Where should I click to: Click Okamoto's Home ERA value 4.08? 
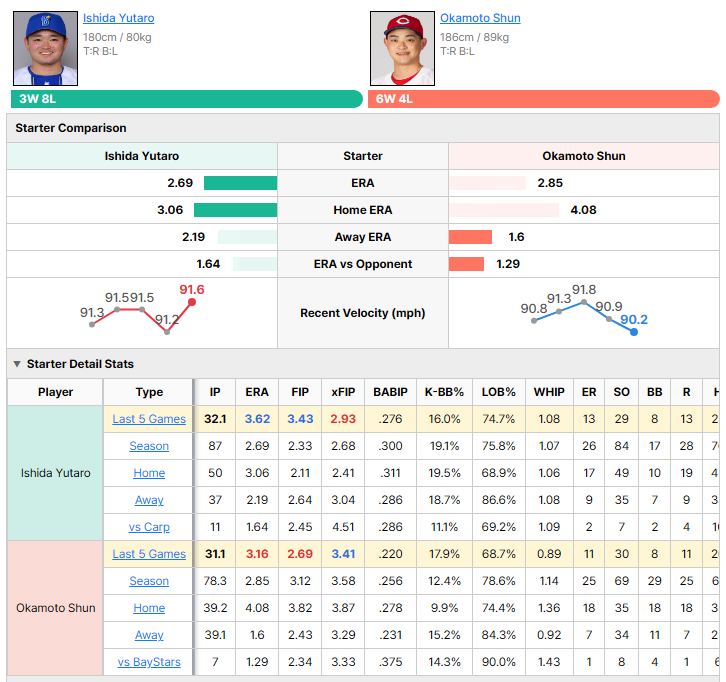(583, 210)
